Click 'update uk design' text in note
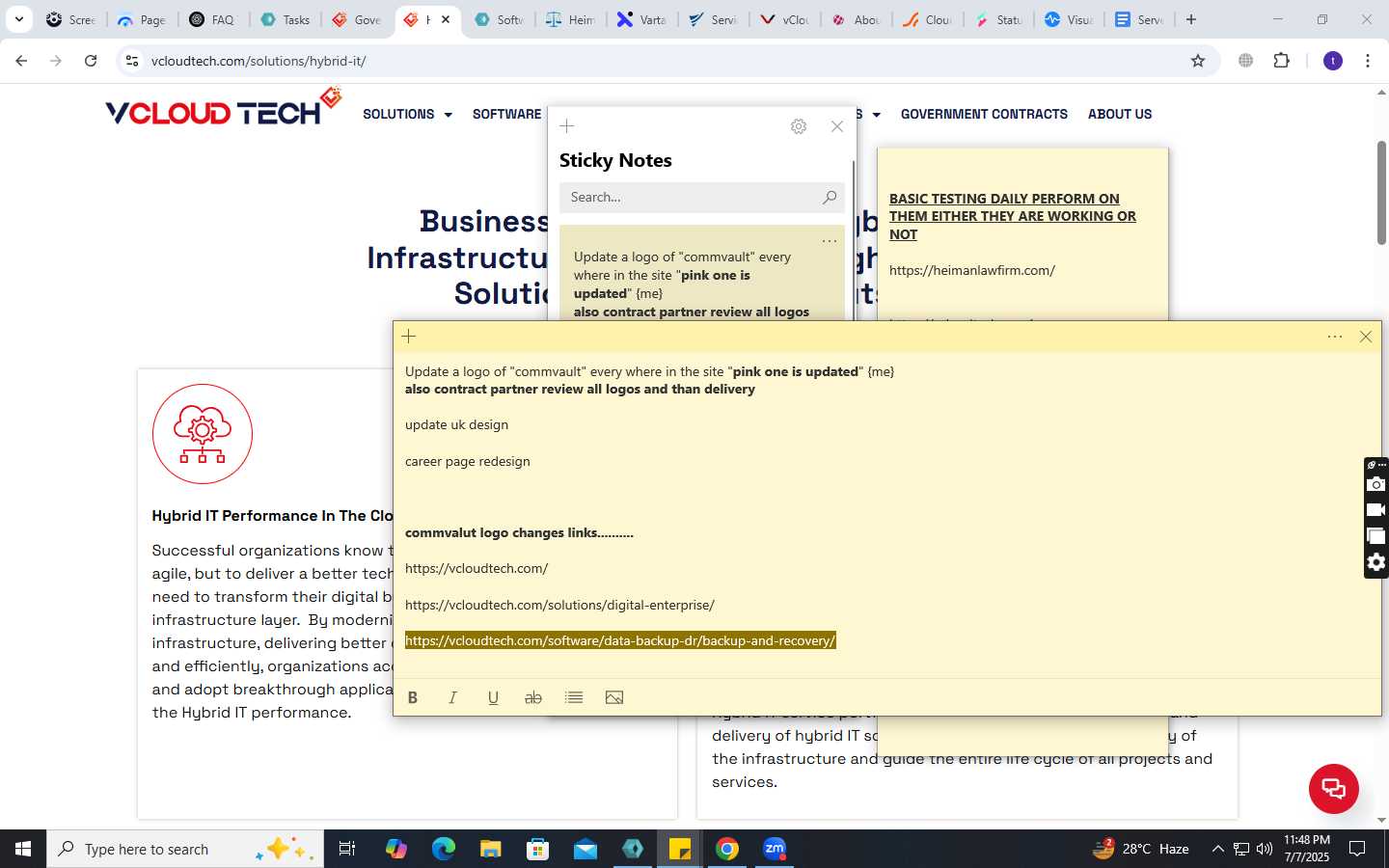The image size is (1389, 868). point(456,424)
